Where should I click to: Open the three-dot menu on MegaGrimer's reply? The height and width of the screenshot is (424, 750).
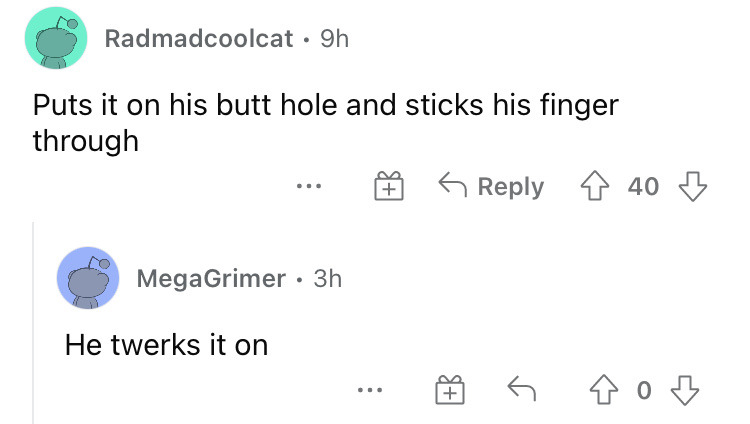click(x=370, y=390)
